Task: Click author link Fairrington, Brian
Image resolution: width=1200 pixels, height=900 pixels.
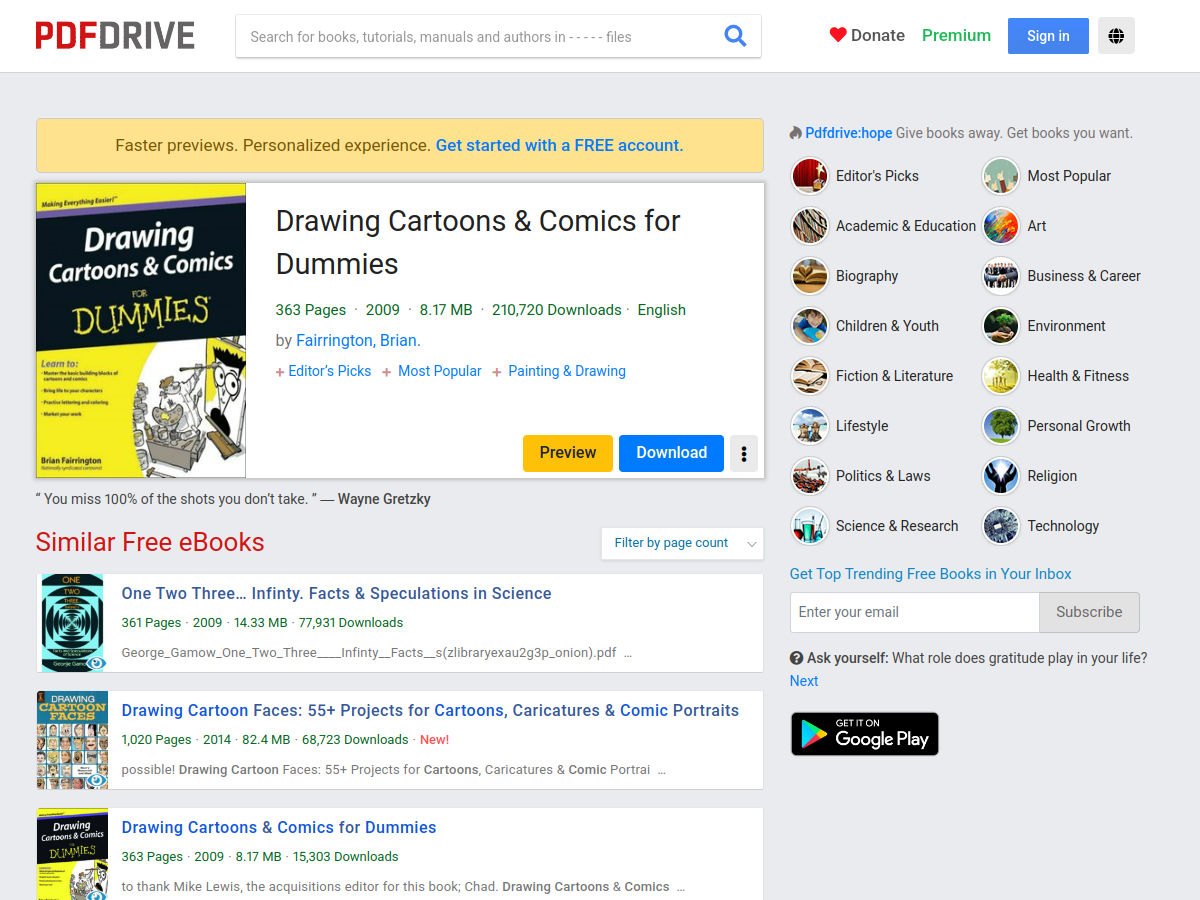Action: pyautogui.click(x=358, y=340)
